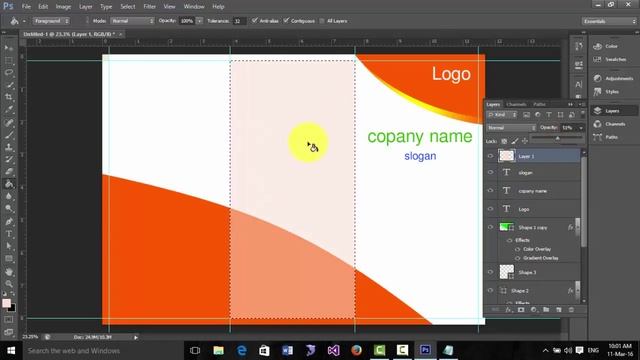Lock position icon in Layers panel

point(525,141)
